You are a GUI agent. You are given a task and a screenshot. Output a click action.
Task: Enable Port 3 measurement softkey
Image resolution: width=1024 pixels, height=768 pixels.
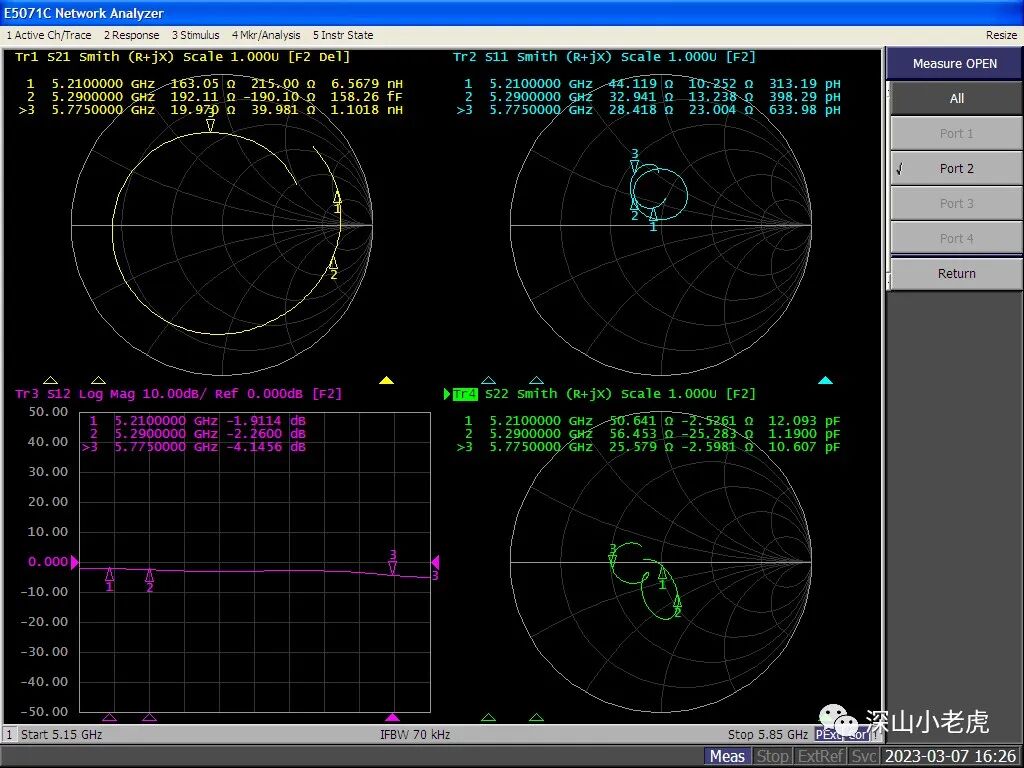click(954, 203)
